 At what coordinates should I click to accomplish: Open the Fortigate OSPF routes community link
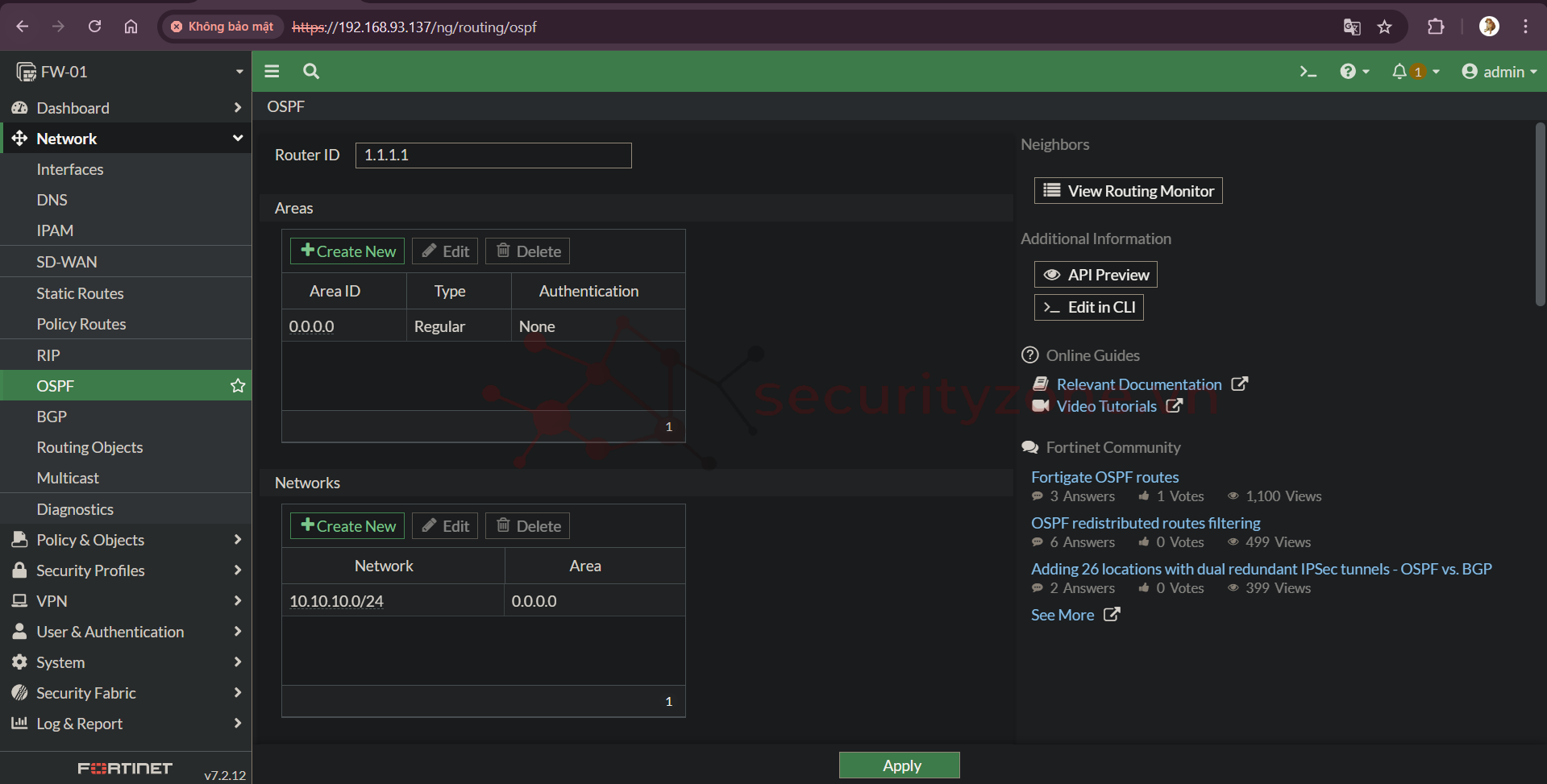(x=1104, y=477)
